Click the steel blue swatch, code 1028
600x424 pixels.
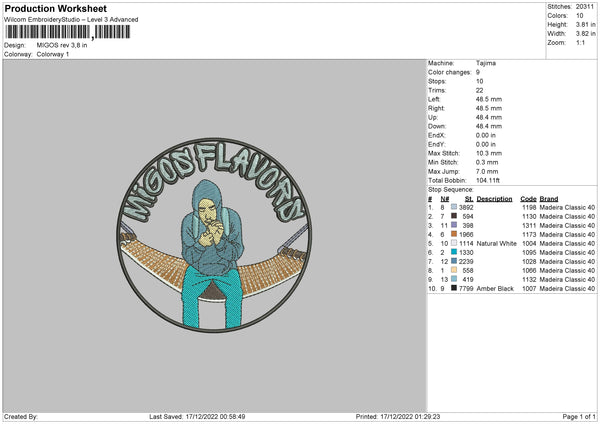click(x=454, y=261)
